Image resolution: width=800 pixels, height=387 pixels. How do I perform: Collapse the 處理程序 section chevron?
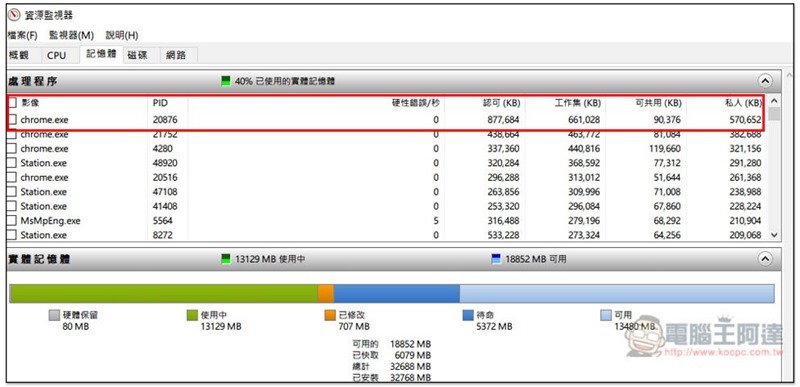click(x=765, y=81)
